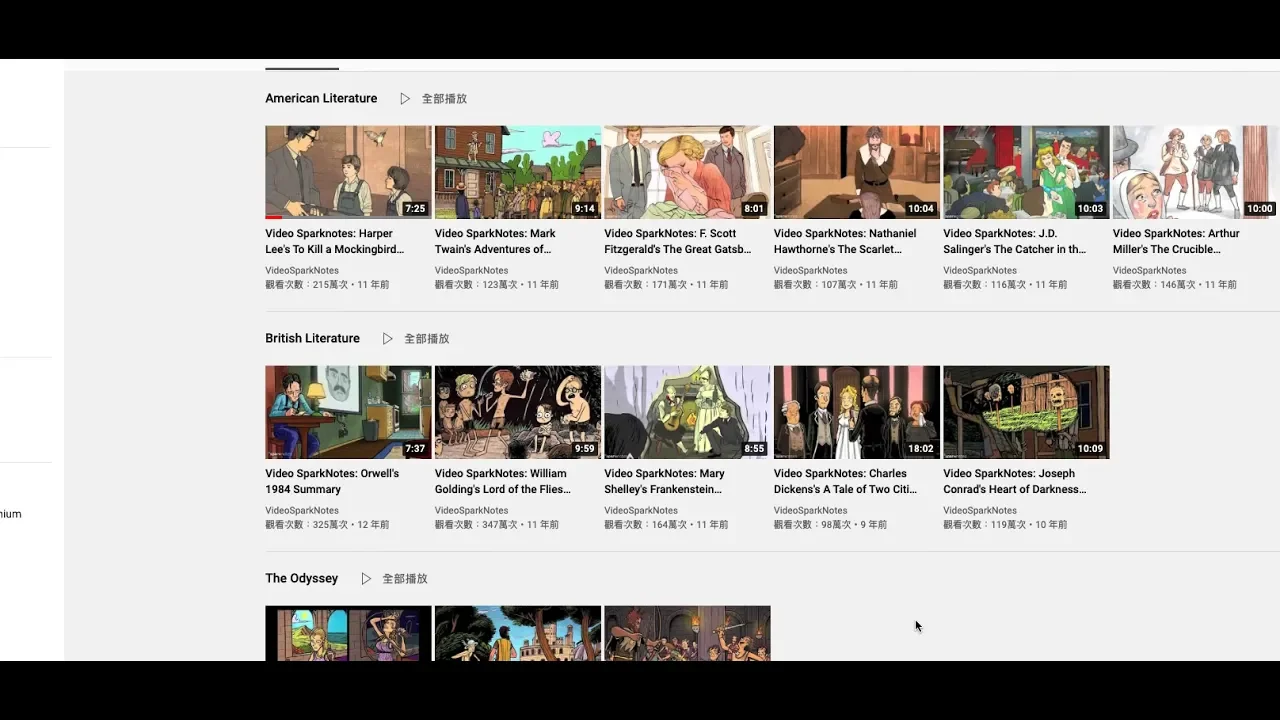
Task: Open Mary Shelley's Frankenstein video title
Action: click(x=664, y=481)
